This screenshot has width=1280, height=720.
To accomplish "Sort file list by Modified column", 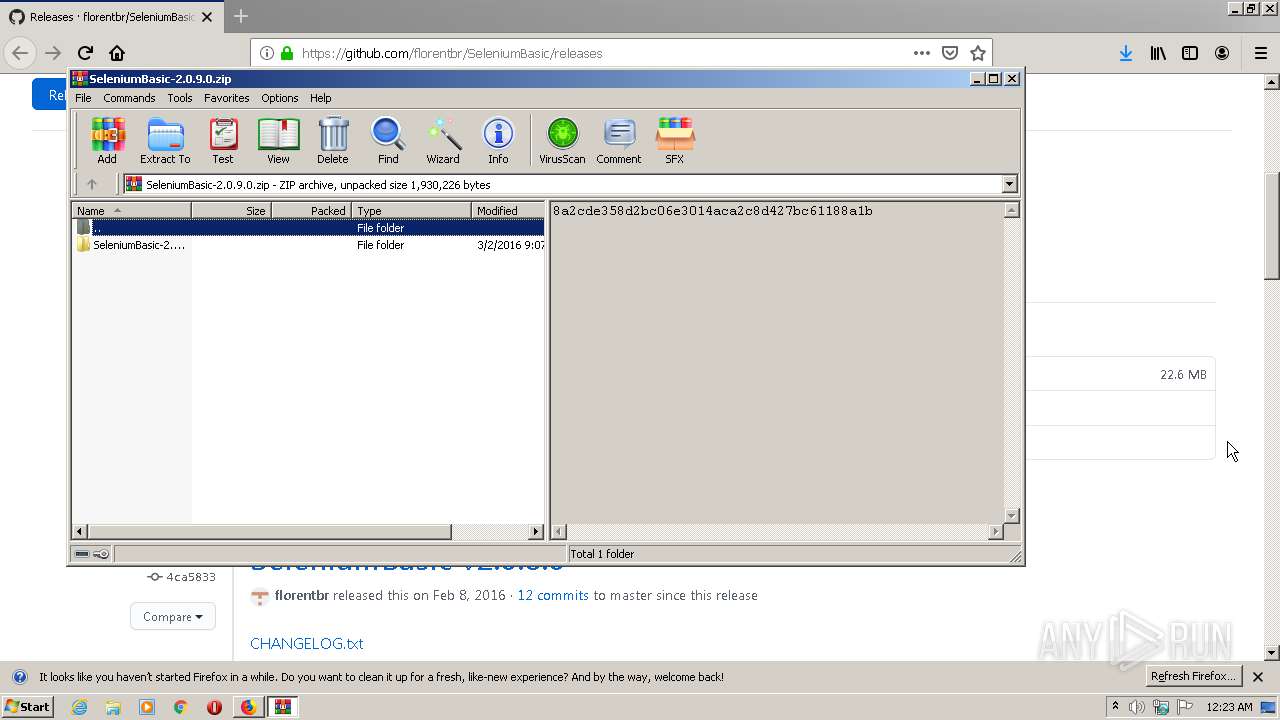I will click(x=508, y=210).
